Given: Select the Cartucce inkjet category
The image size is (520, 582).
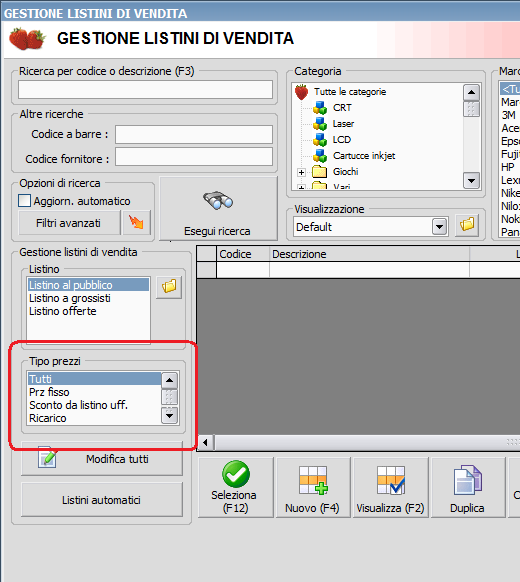Looking at the screenshot, I should pos(364,156).
